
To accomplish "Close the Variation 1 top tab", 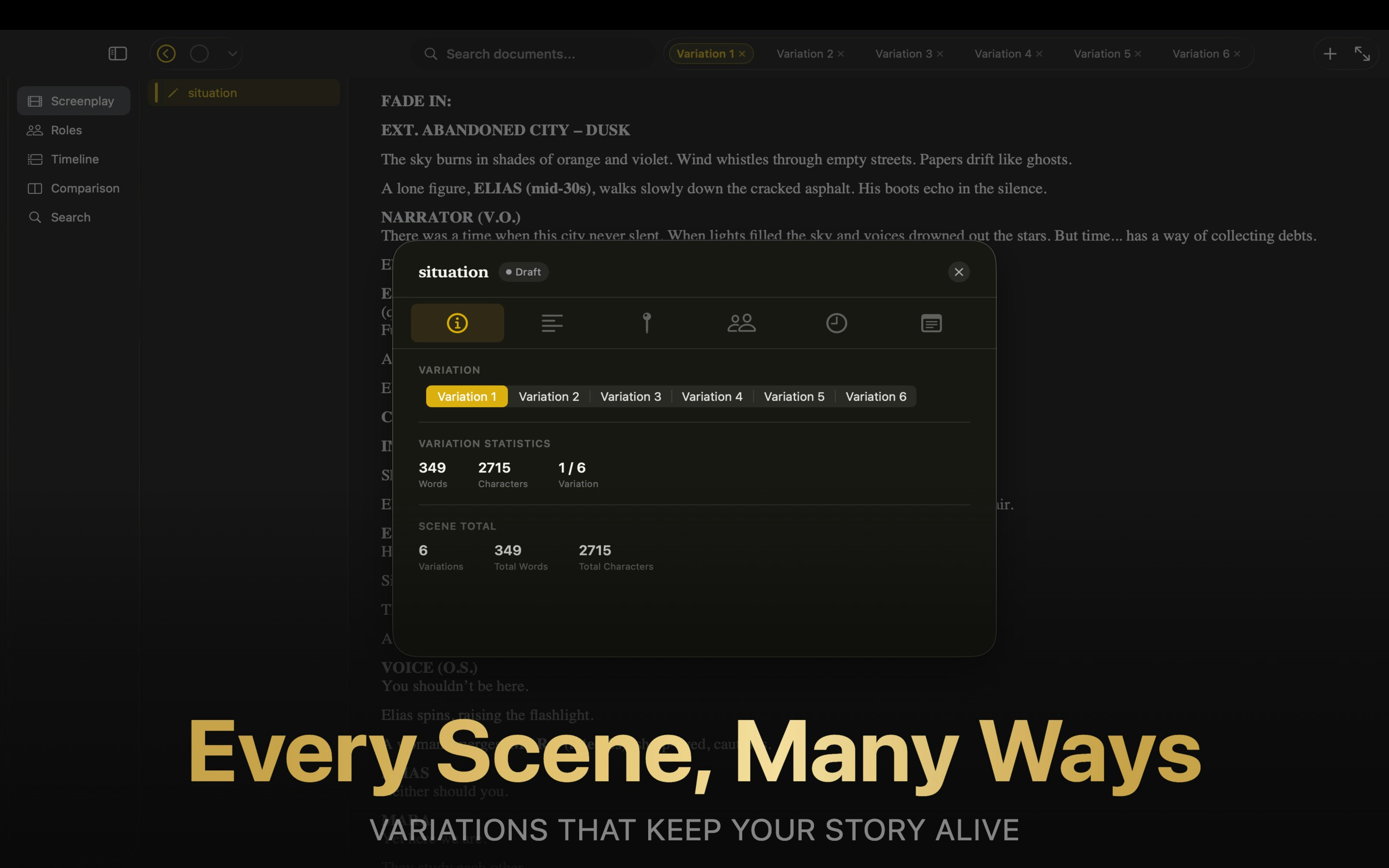I will point(742,54).
